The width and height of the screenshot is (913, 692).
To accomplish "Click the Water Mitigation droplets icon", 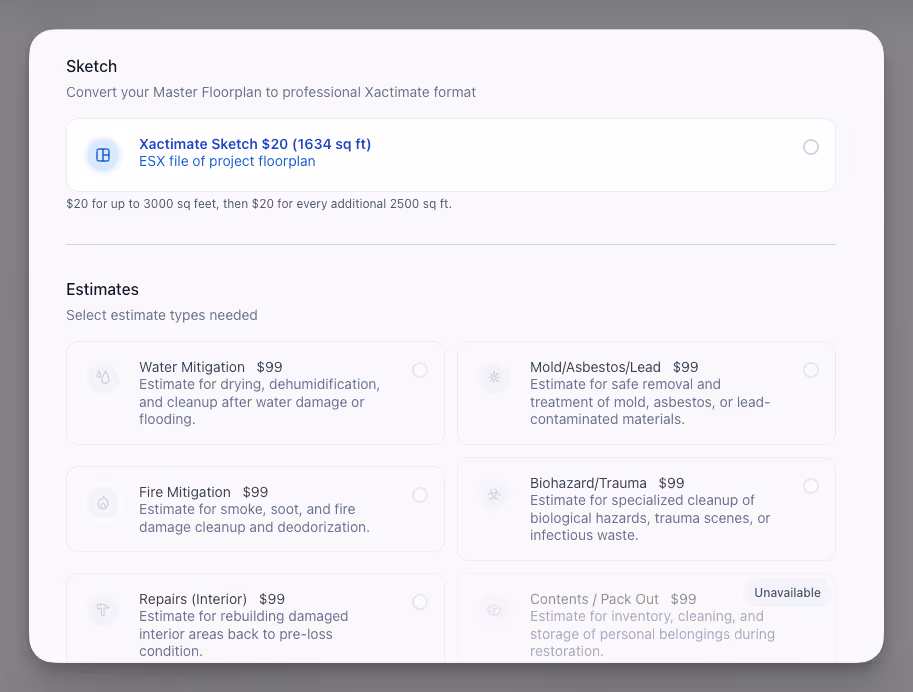I will pyautogui.click(x=103, y=377).
